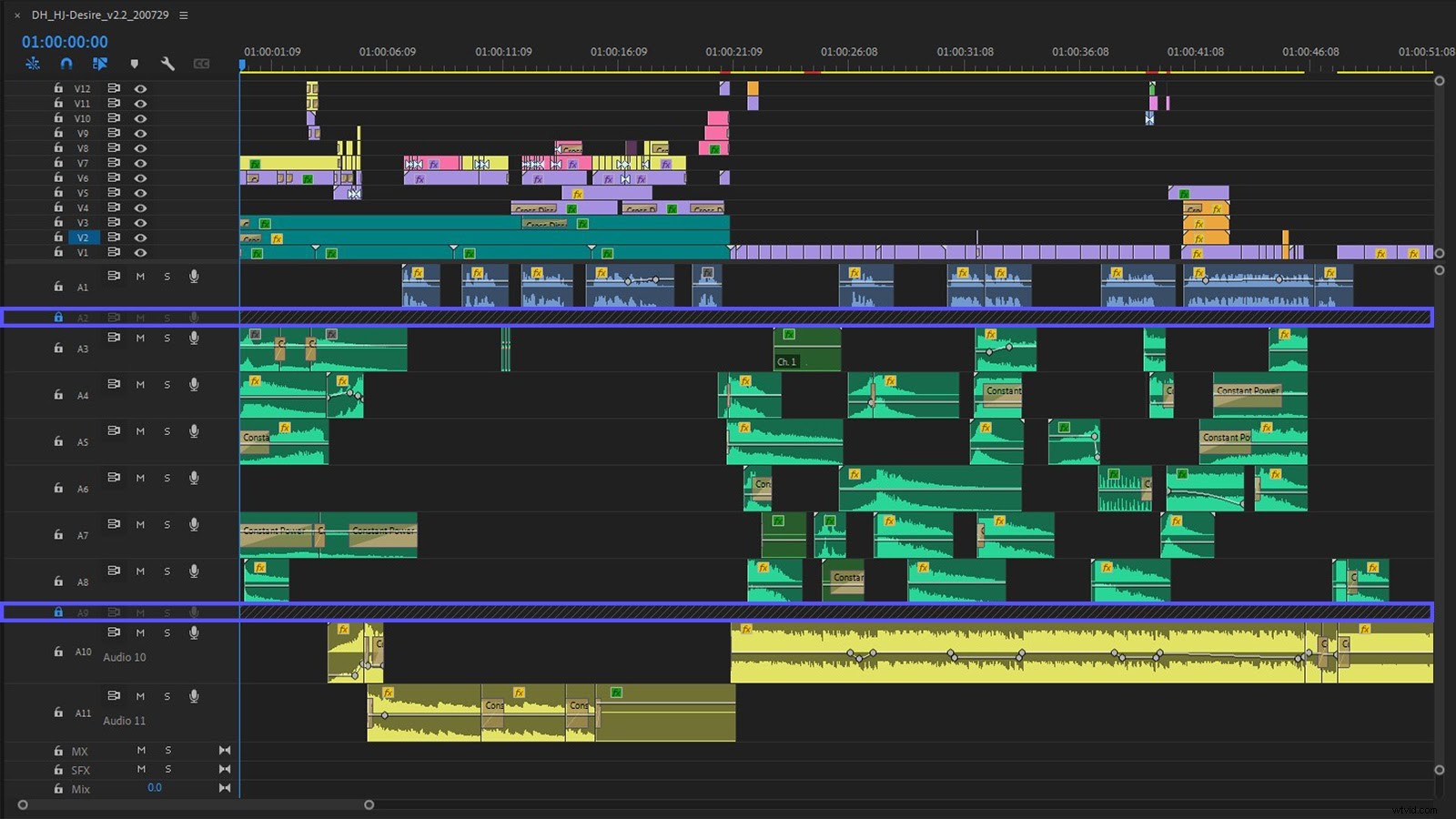Click the Add Marker icon
This screenshot has width=1456, height=819.
point(135,64)
